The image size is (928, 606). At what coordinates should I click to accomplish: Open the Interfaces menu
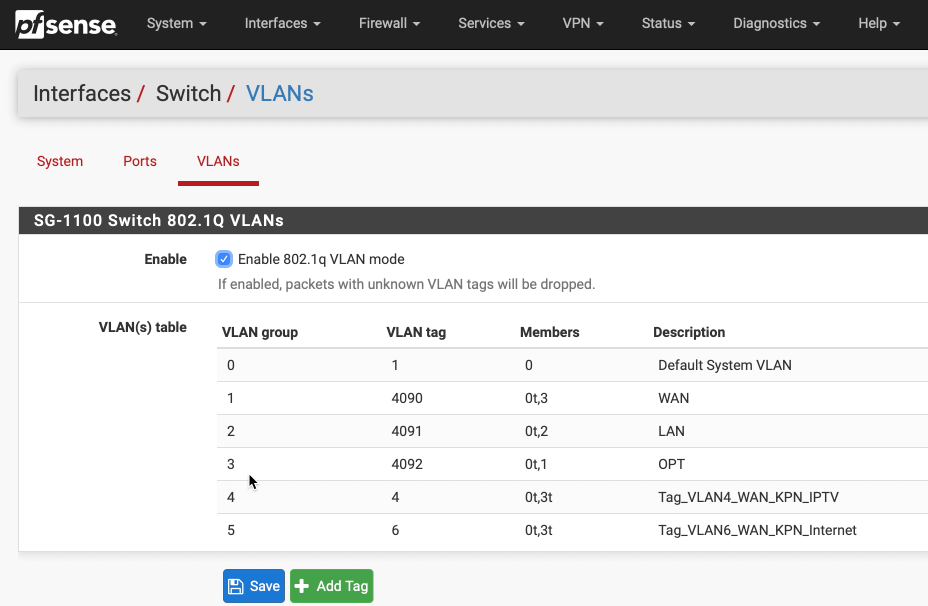pyautogui.click(x=282, y=23)
